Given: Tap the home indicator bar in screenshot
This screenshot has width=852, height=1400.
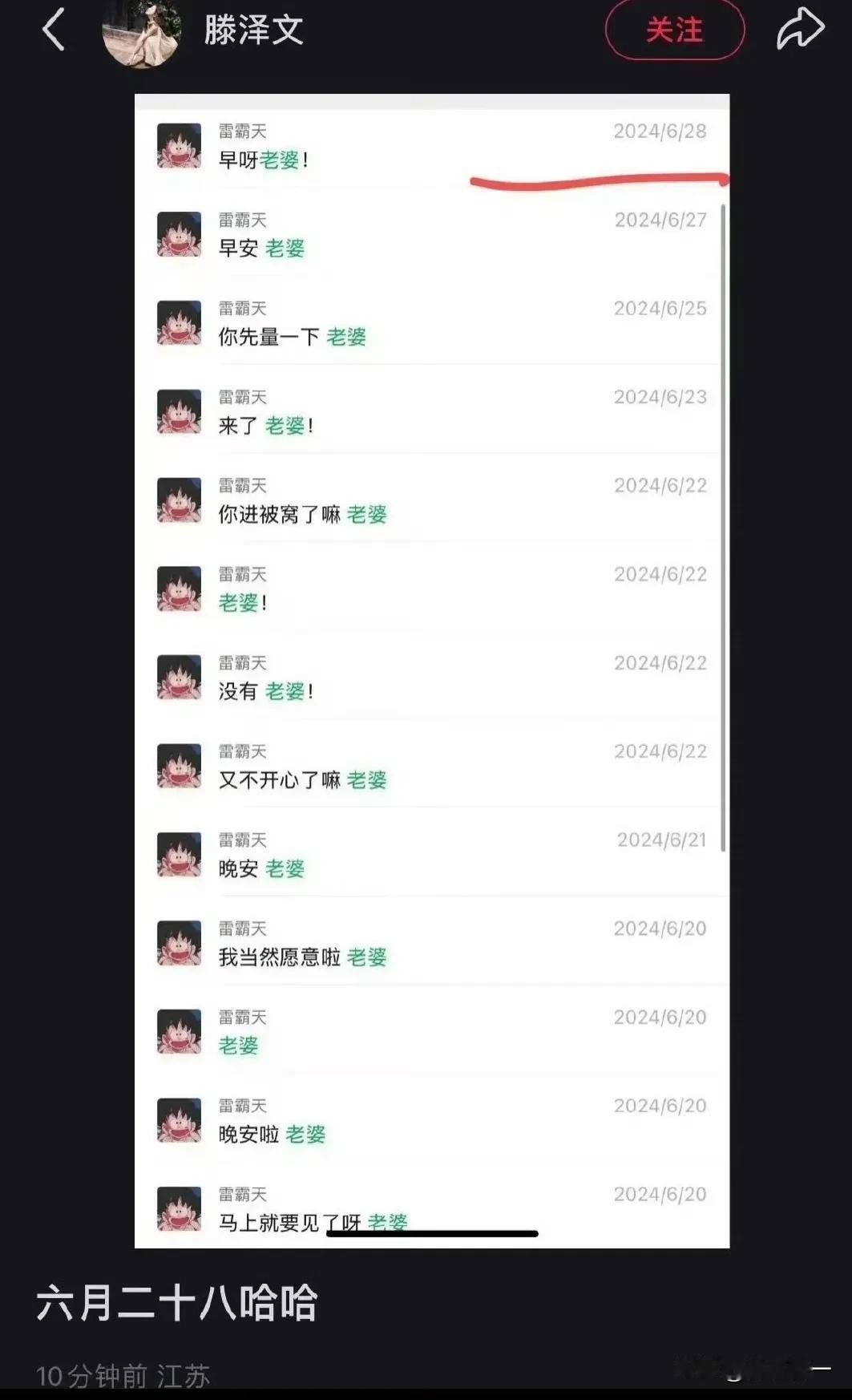Looking at the screenshot, I should tap(432, 1233).
